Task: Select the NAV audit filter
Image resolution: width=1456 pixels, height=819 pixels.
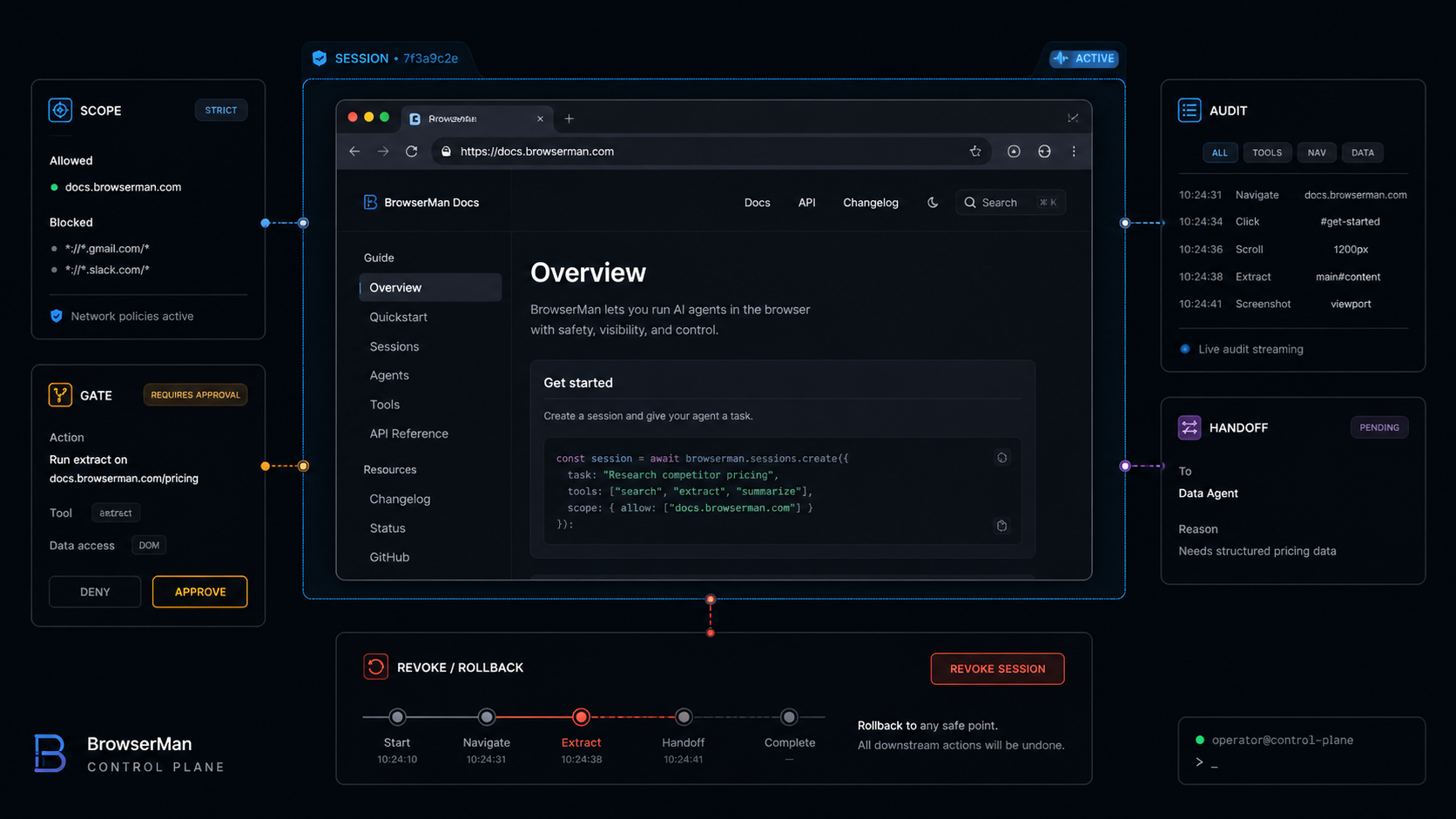Action: coord(1316,152)
